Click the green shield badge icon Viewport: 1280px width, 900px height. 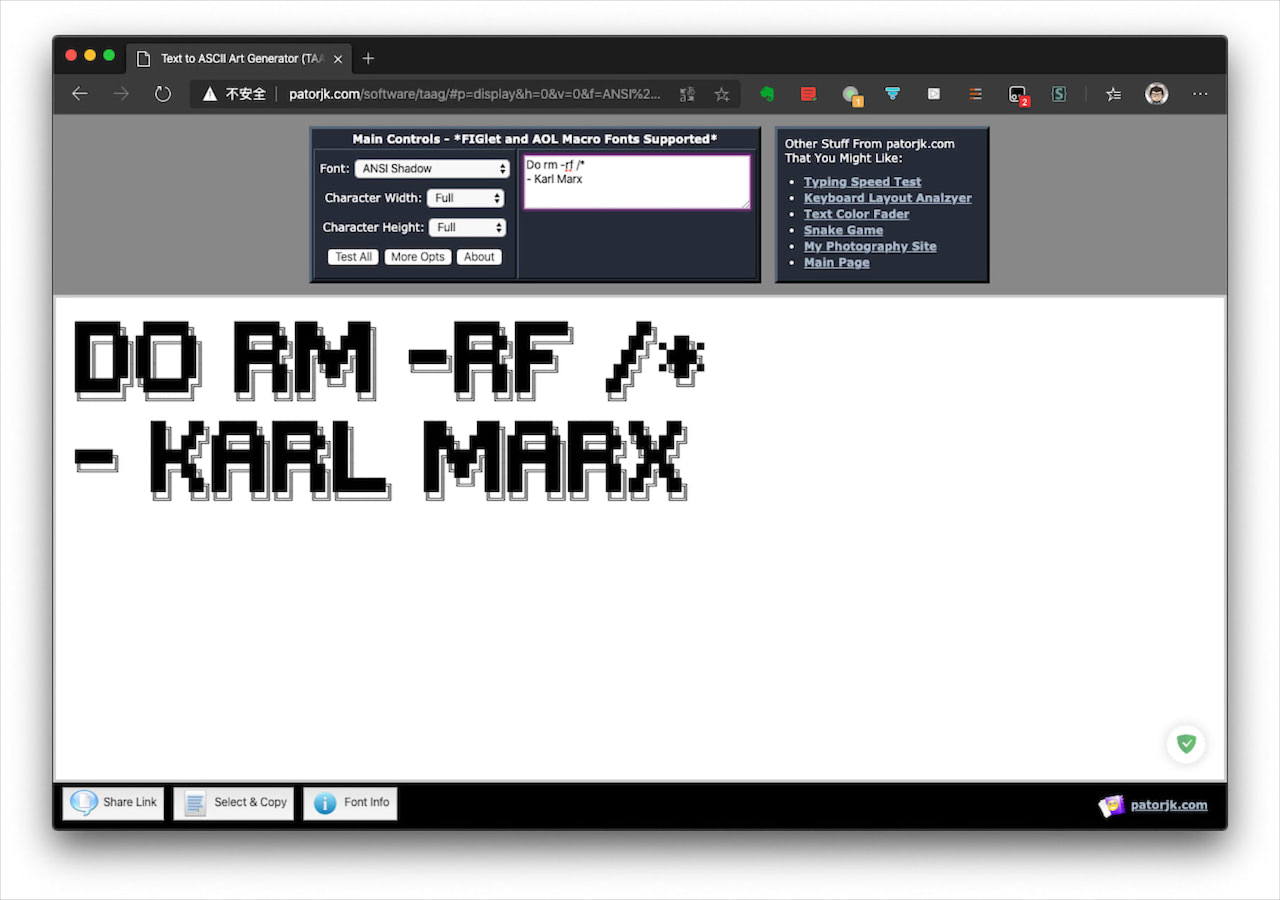(x=1186, y=743)
